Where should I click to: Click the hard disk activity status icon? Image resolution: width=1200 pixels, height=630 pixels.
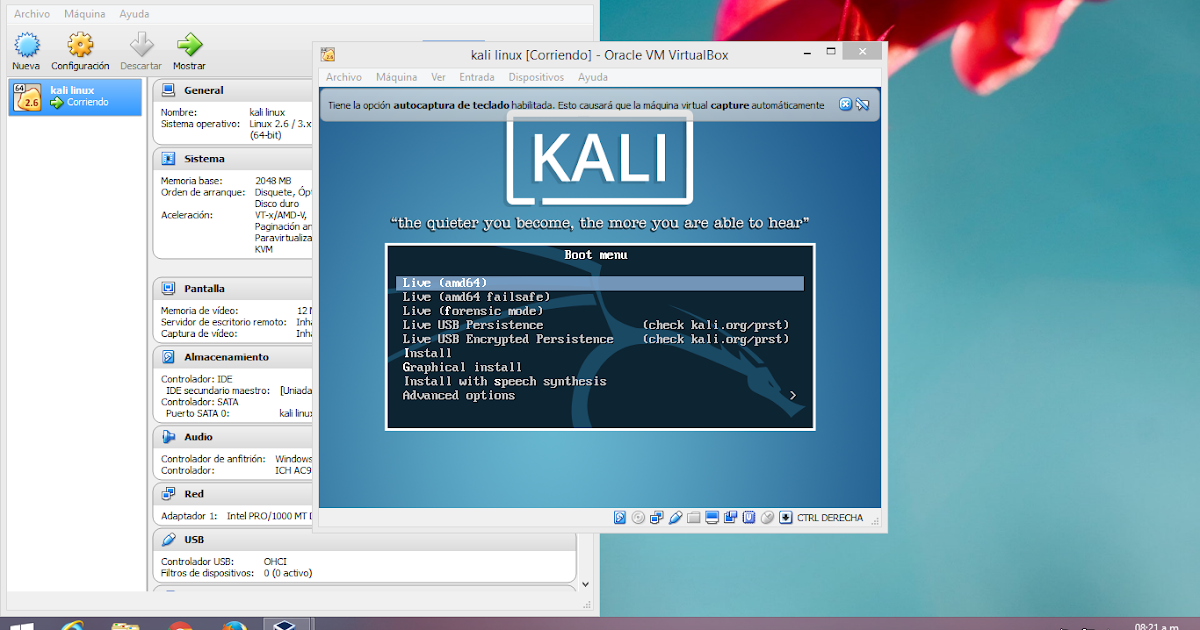(x=619, y=517)
